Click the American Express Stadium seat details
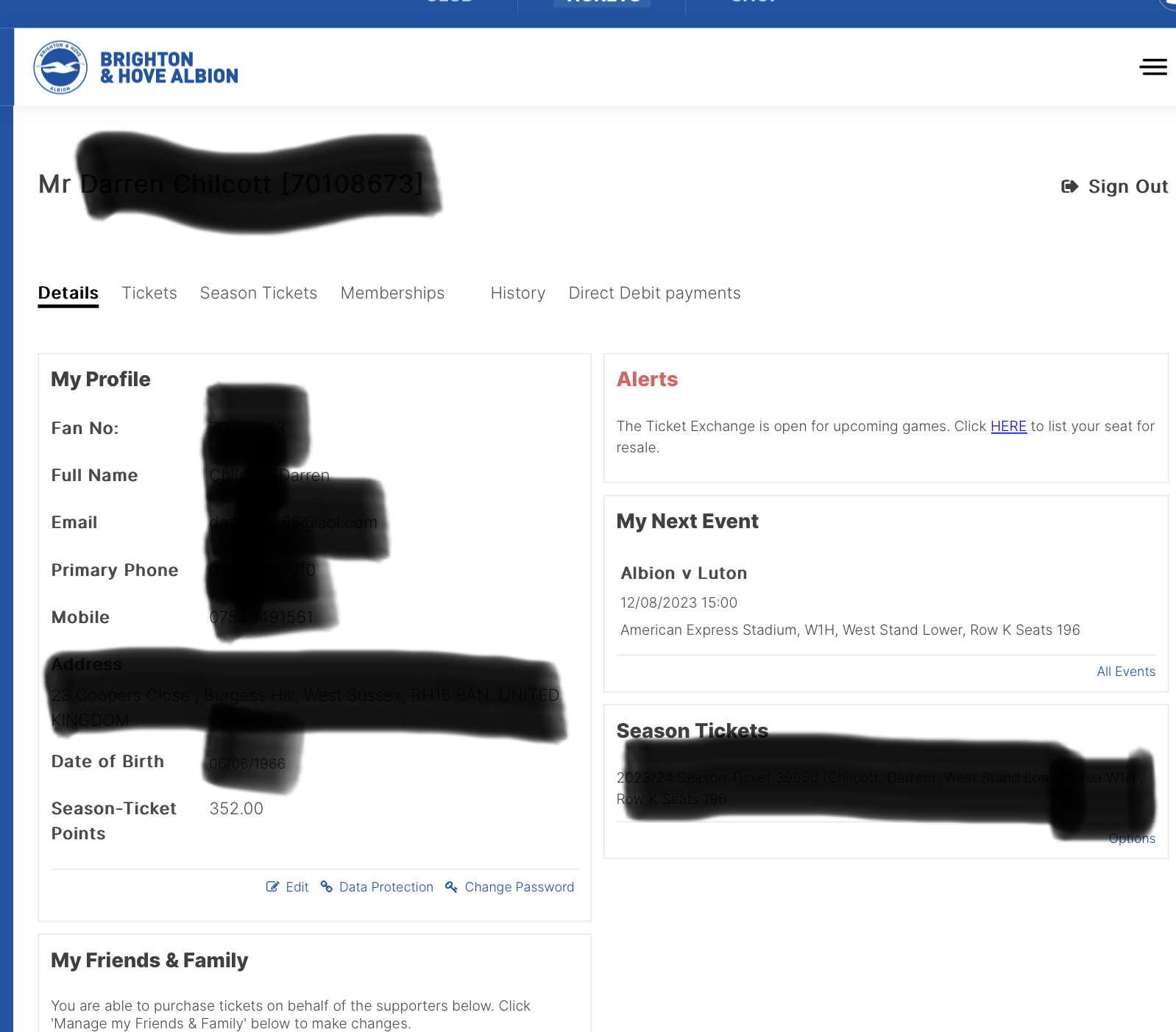This screenshot has height=1032, width=1176. [850, 630]
